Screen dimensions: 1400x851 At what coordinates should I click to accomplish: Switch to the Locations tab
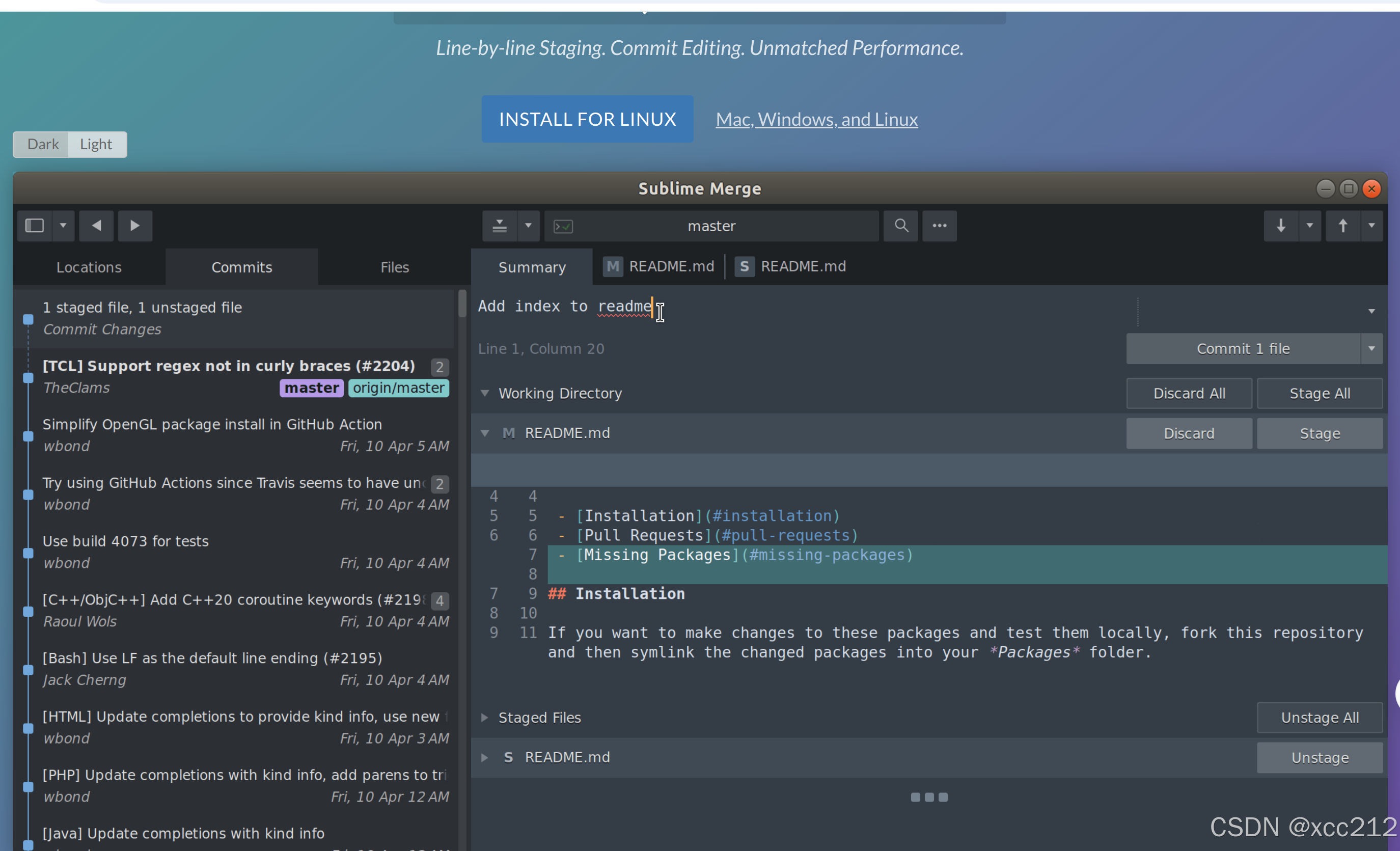point(89,267)
